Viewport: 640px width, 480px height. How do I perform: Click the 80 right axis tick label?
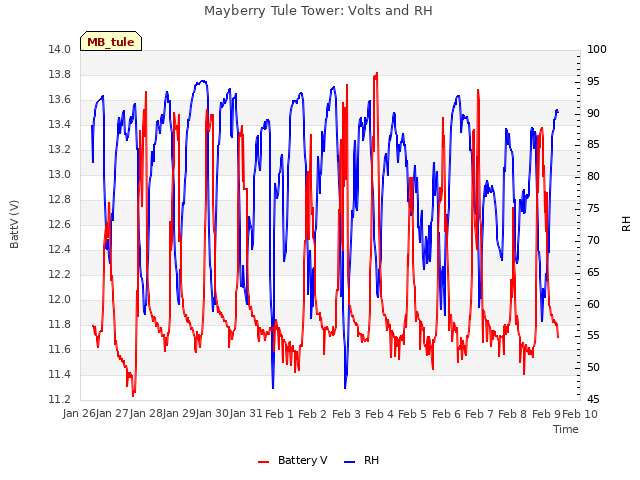point(593,177)
